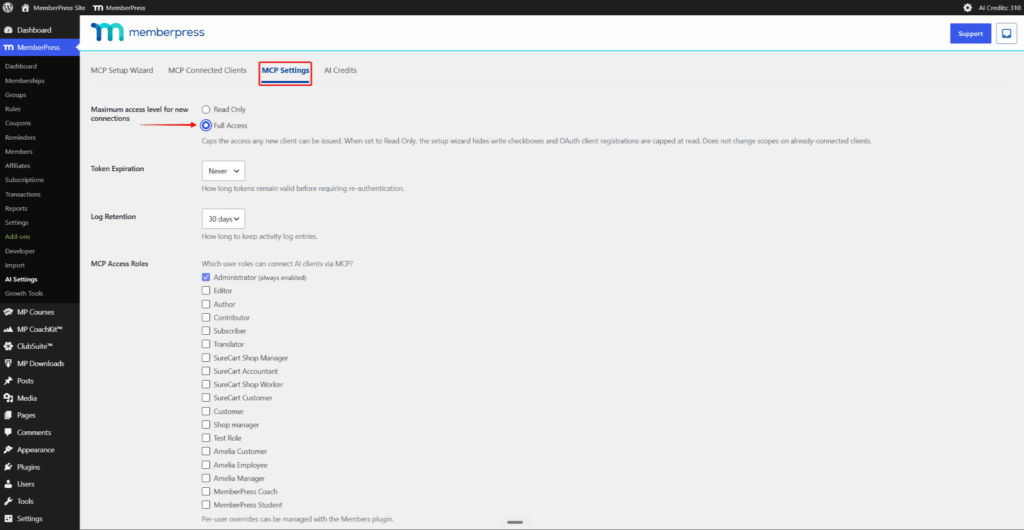Check the SureCart Accountant box
The image size is (1024, 530).
coord(206,371)
